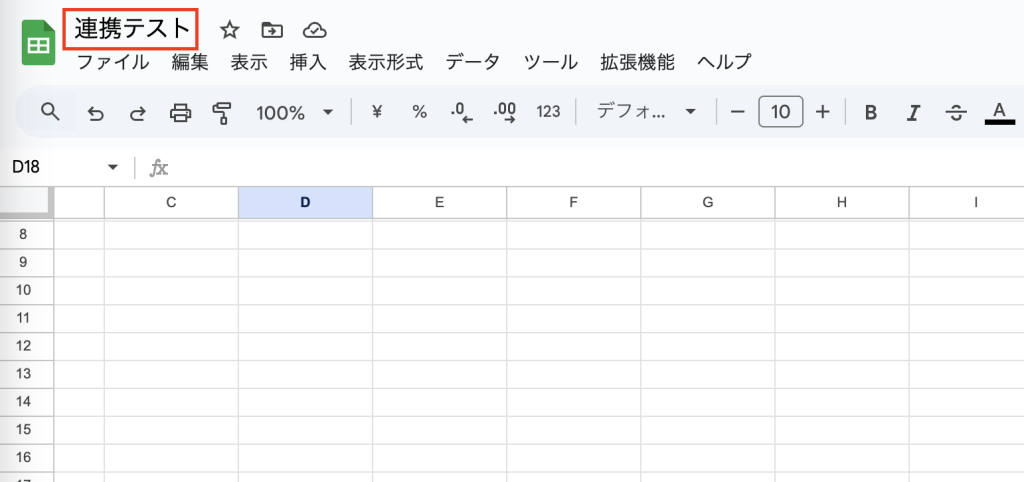
Task: Open the ファイル menu
Action: (113, 62)
